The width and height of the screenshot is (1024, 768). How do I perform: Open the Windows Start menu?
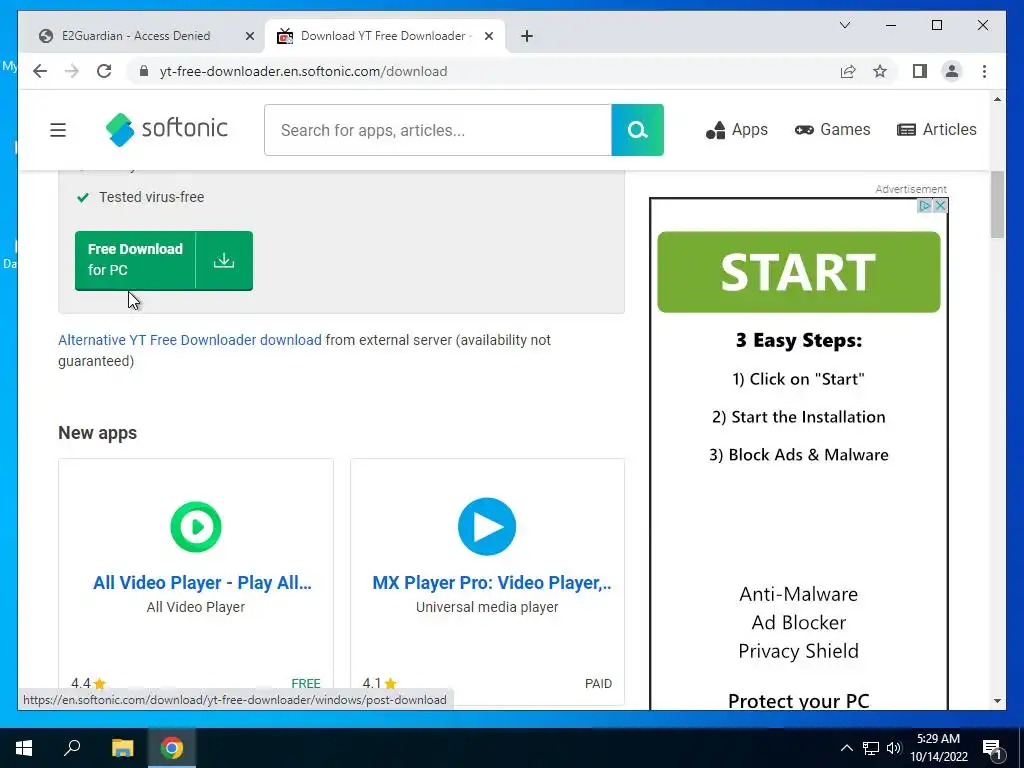tap(24, 748)
